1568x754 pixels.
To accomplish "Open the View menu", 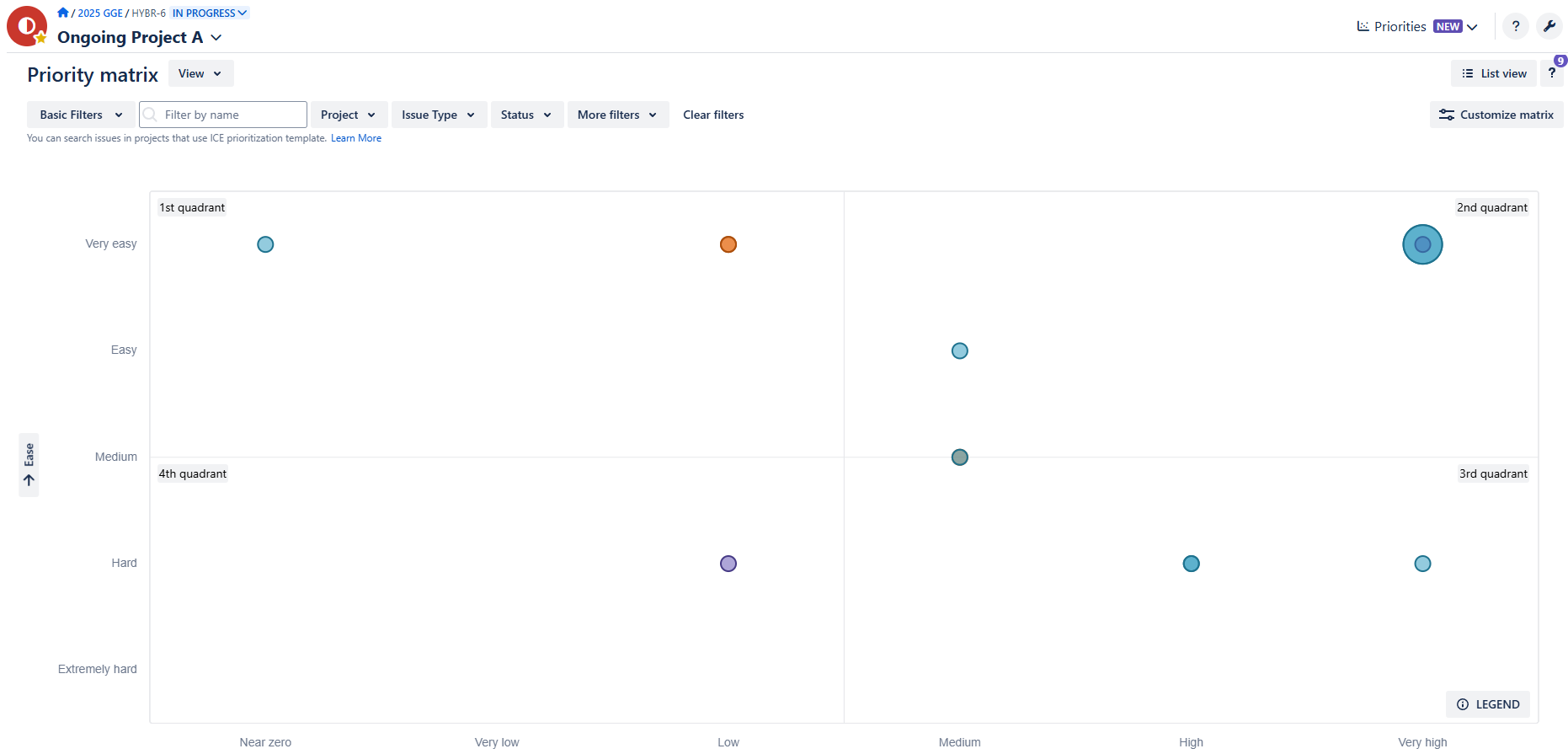I will pyautogui.click(x=200, y=73).
